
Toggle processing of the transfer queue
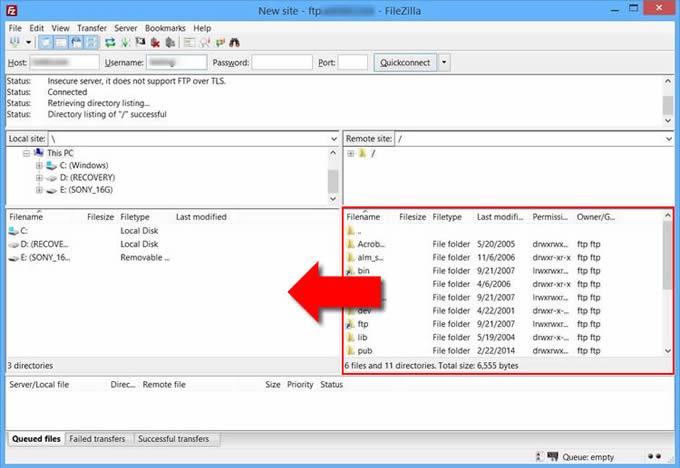pyautogui.click(x=125, y=43)
